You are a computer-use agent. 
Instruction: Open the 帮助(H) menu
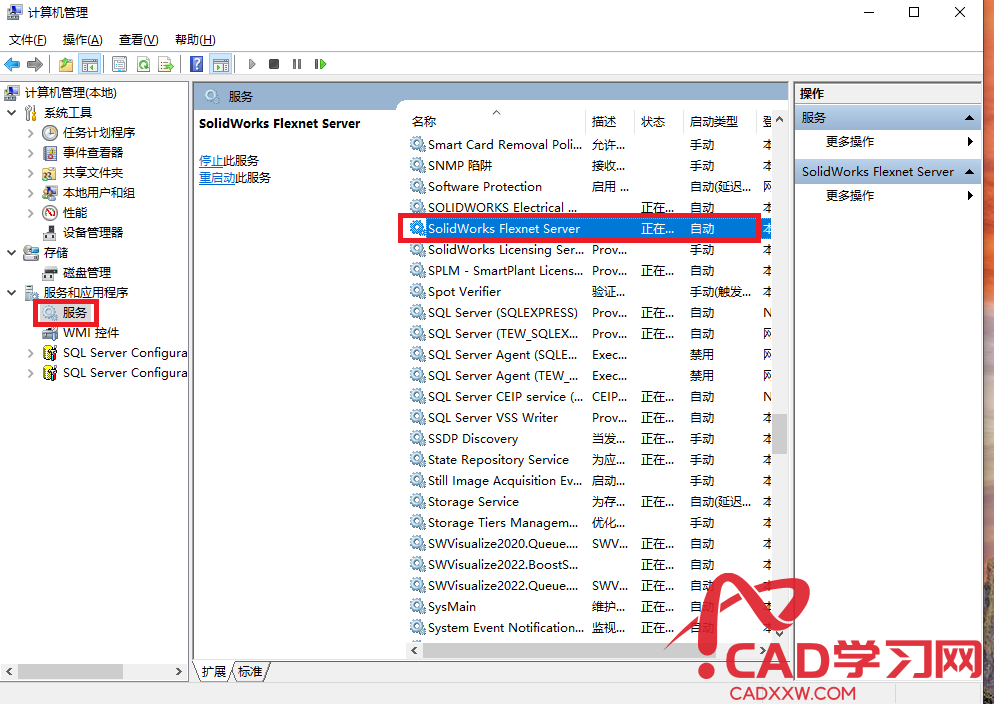point(195,40)
